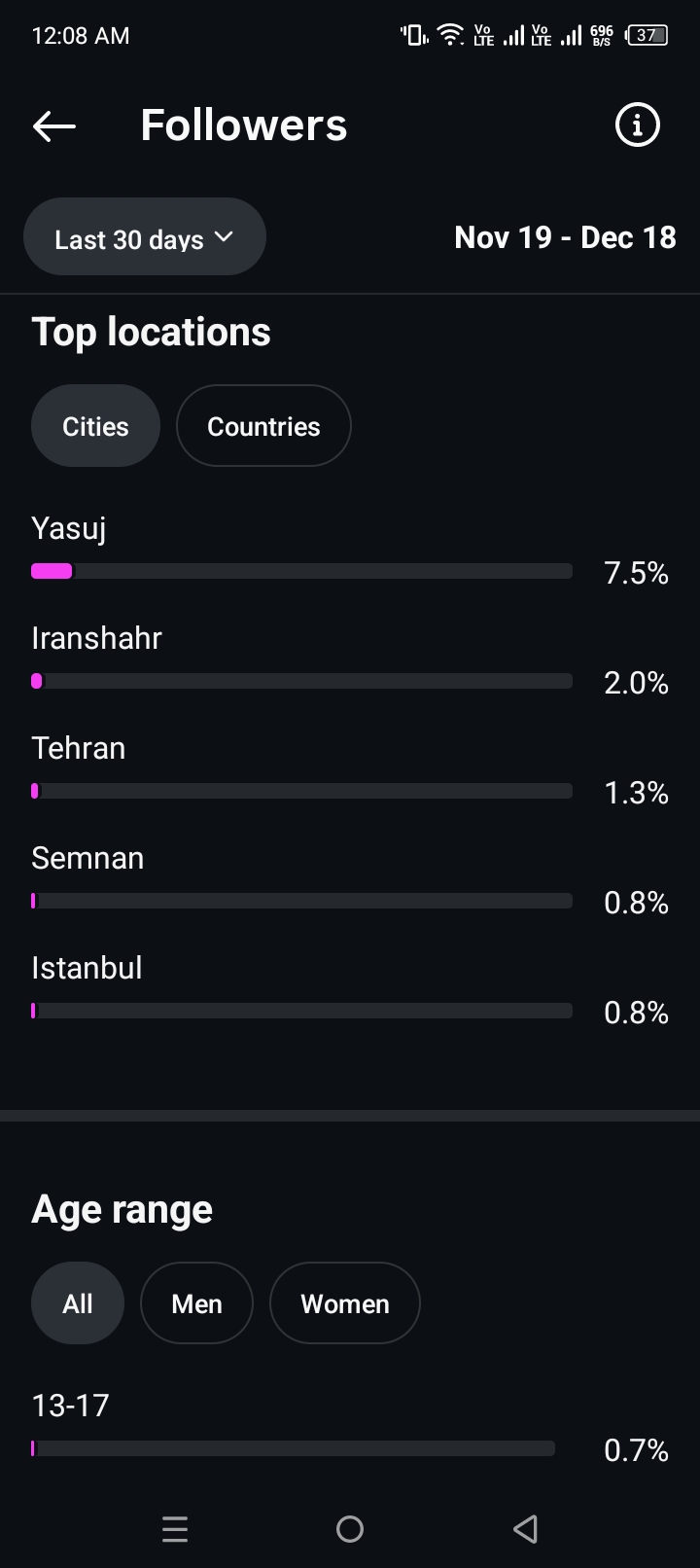Image resolution: width=700 pixels, height=1568 pixels.
Task: Tap the Istanbul city label
Action: pyautogui.click(x=87, y=968)
